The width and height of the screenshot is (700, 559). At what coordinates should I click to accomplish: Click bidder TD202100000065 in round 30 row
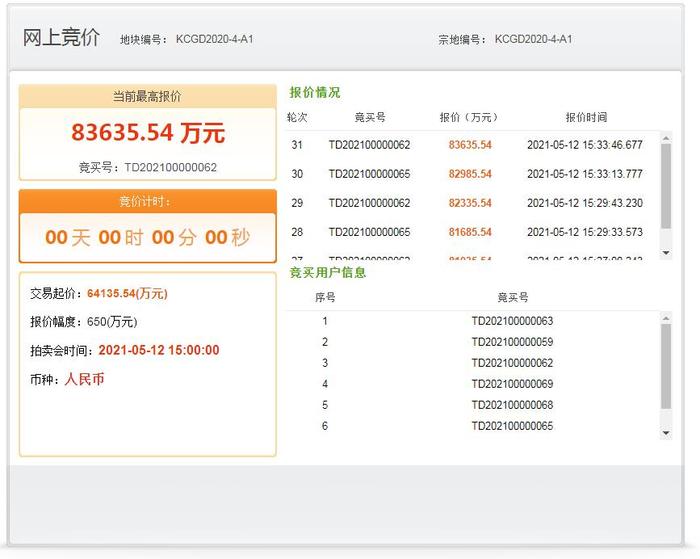click(x=369, y=174)
